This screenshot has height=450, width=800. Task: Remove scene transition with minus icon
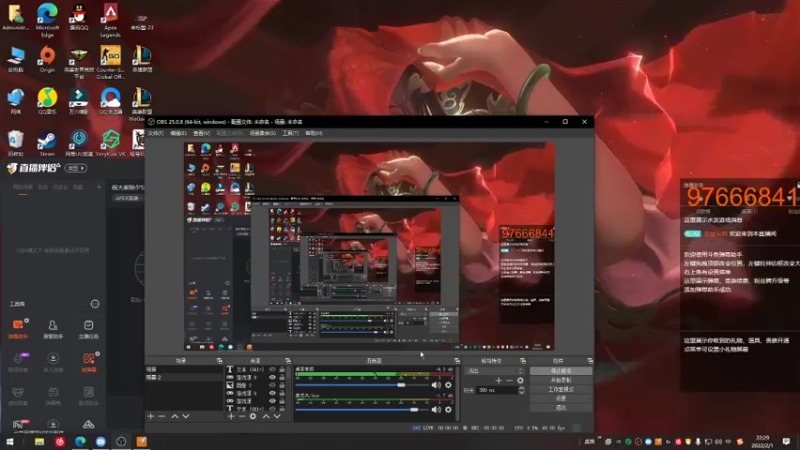tap(509, 380)
